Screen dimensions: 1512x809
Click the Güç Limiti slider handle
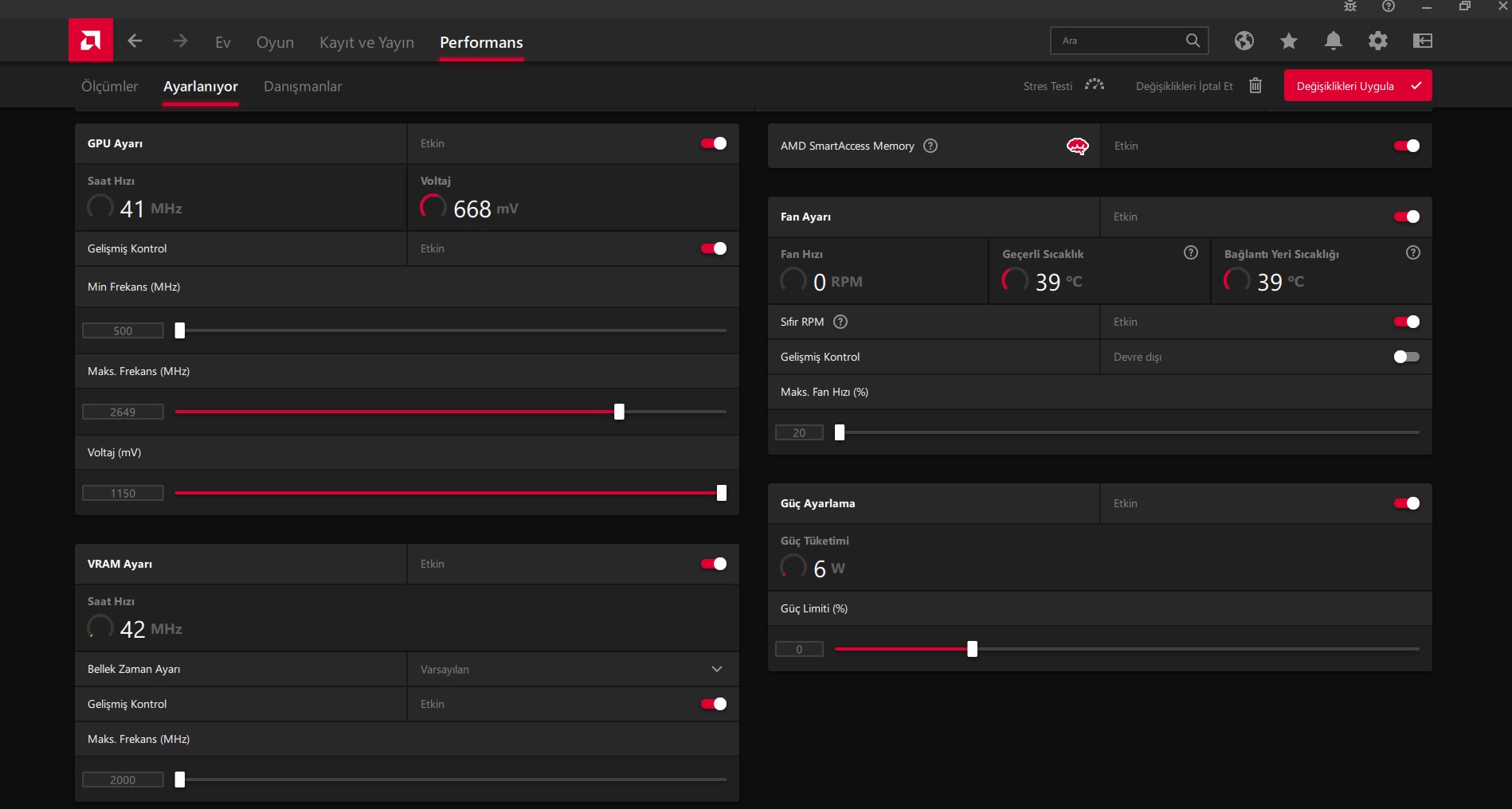(972, 649)
